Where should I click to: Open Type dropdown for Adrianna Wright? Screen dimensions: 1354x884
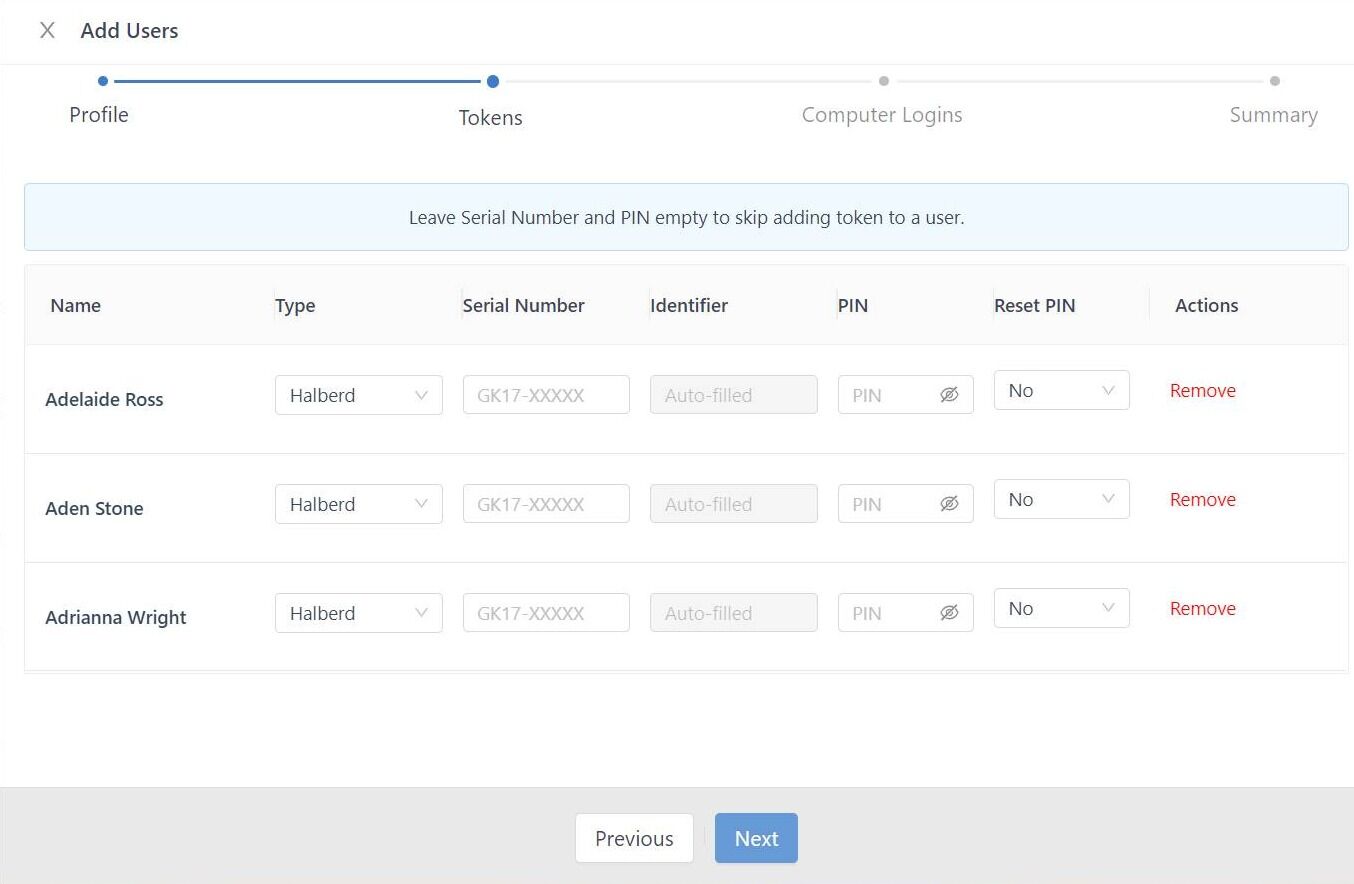coord(359,613)
